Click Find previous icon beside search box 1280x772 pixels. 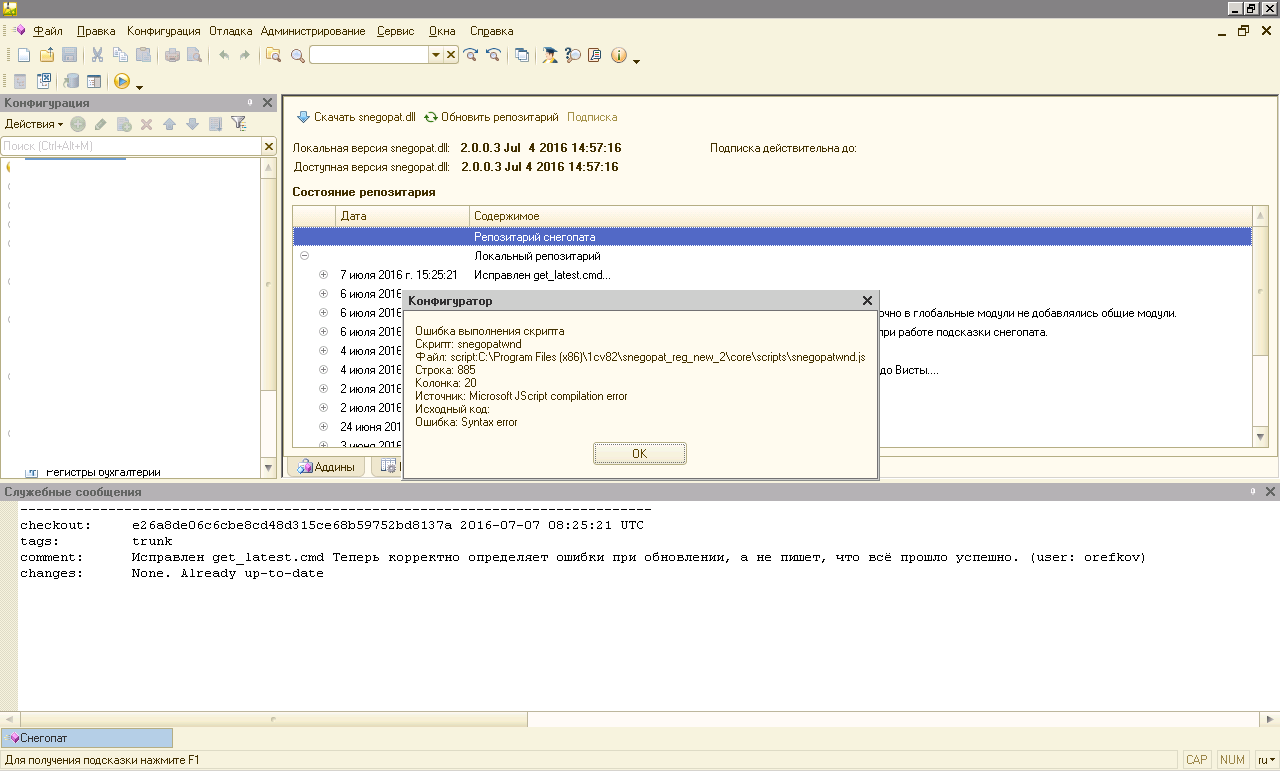coord(492,55)
